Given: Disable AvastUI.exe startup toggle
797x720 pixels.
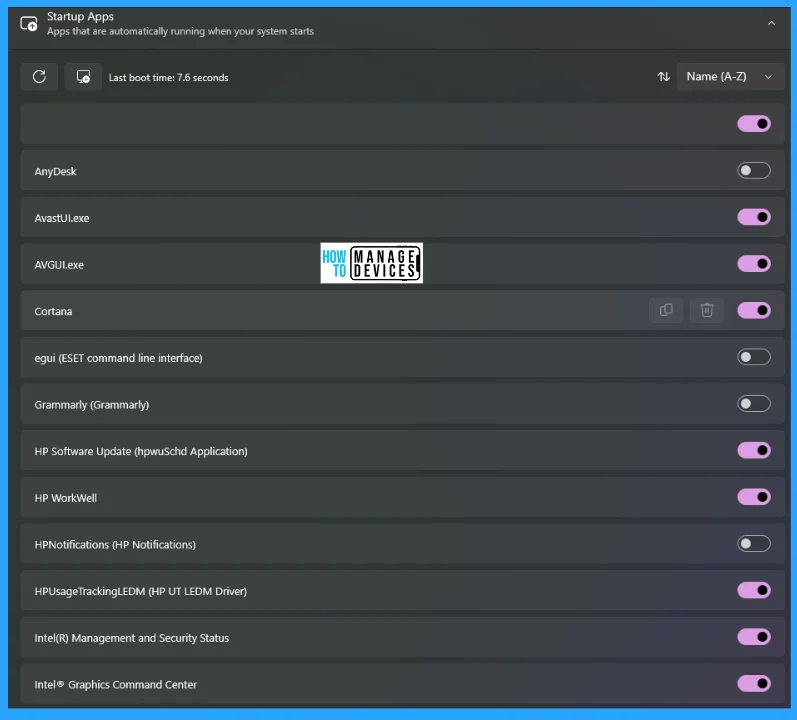Looking at the screenshot, I should click(754, 217).
